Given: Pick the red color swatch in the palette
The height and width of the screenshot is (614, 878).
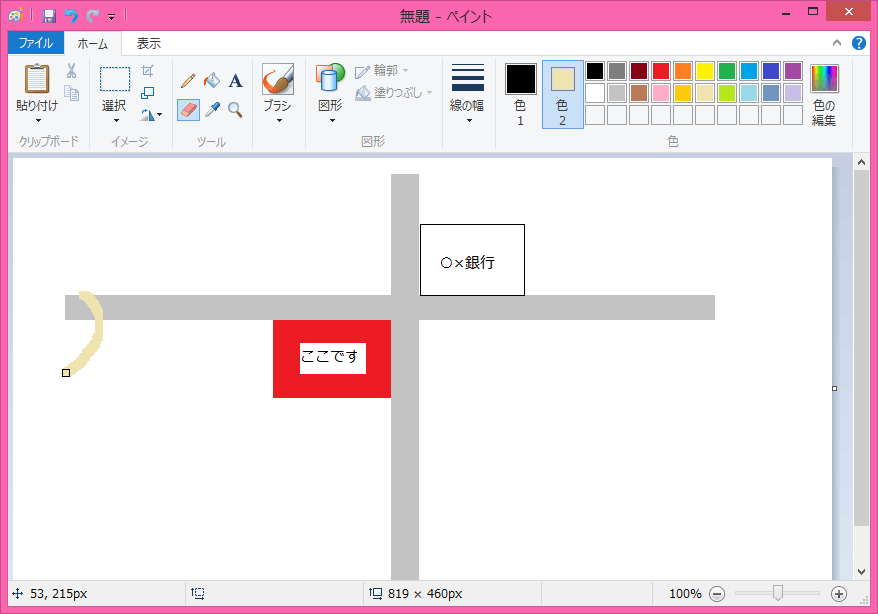Looking at the screenshot, I should tap(661, 71).
